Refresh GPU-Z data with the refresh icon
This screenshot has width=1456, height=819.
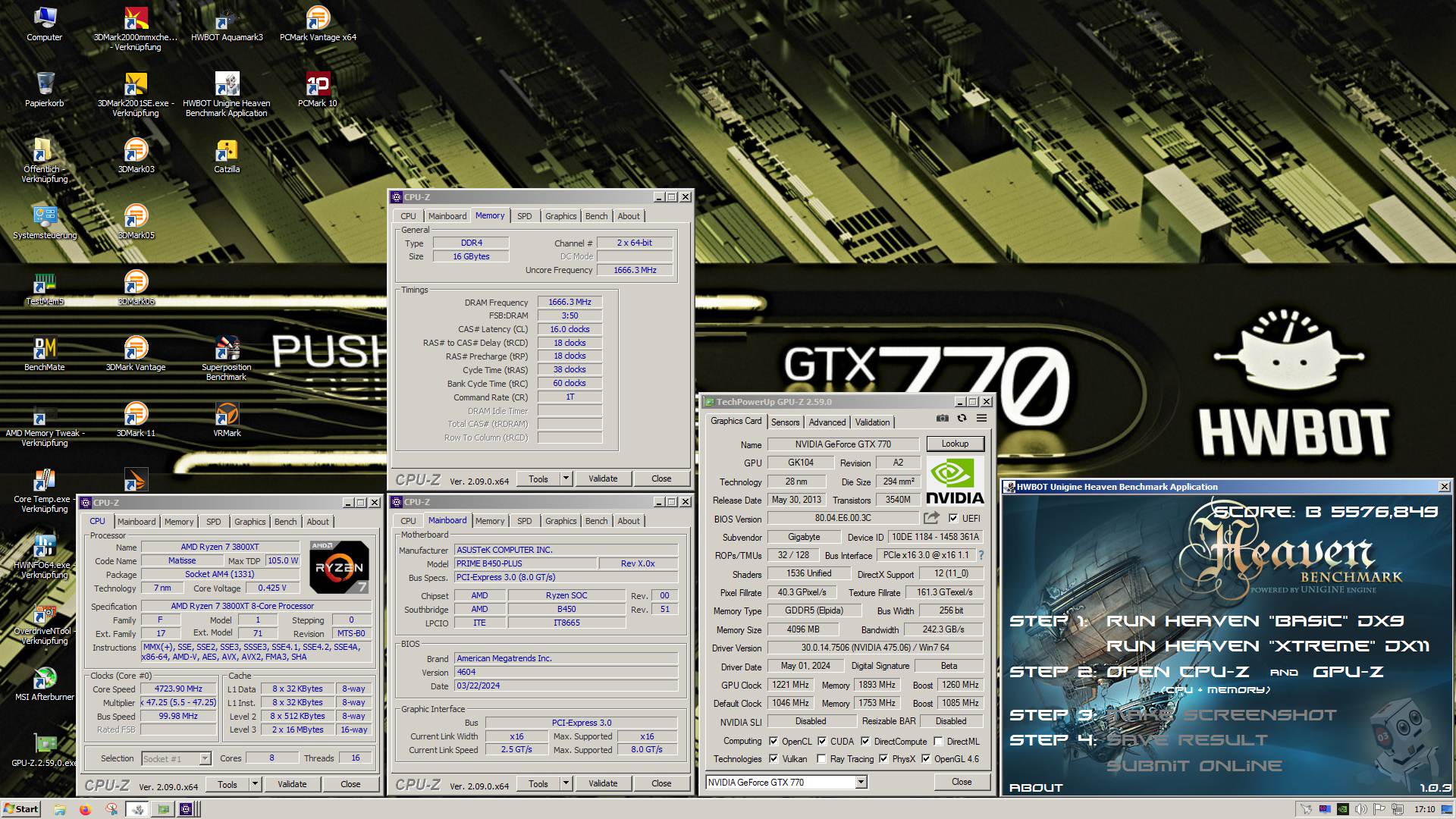point(962,419)
